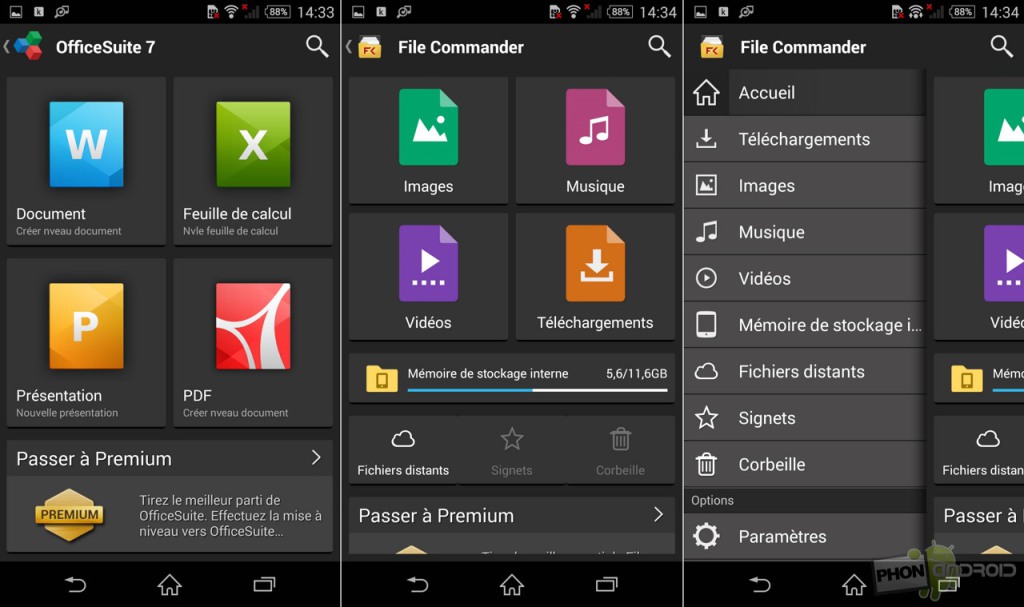Search in the middle File Commander screen
This screenshot has width=1024, height=607.
pyautogui.click(x=659, y=46)
